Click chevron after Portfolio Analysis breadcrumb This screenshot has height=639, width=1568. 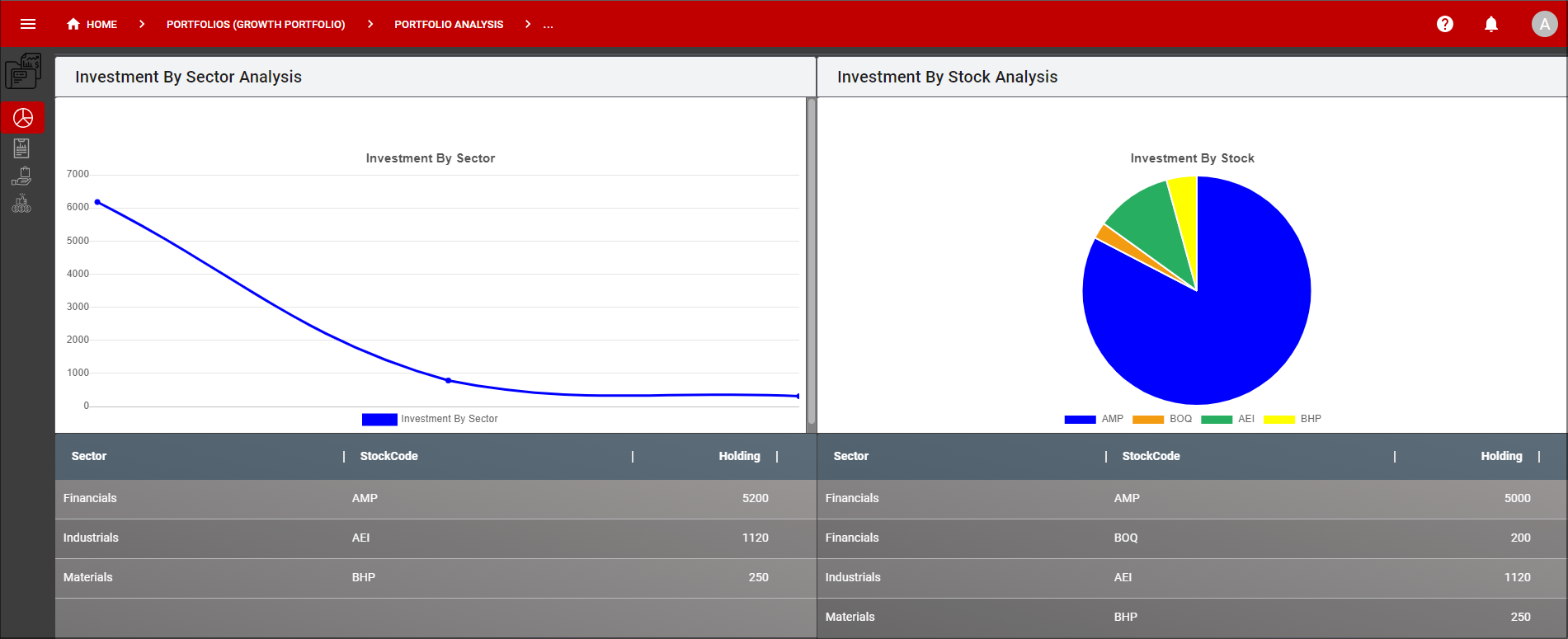pyautogui.click(x=528, y=24)
